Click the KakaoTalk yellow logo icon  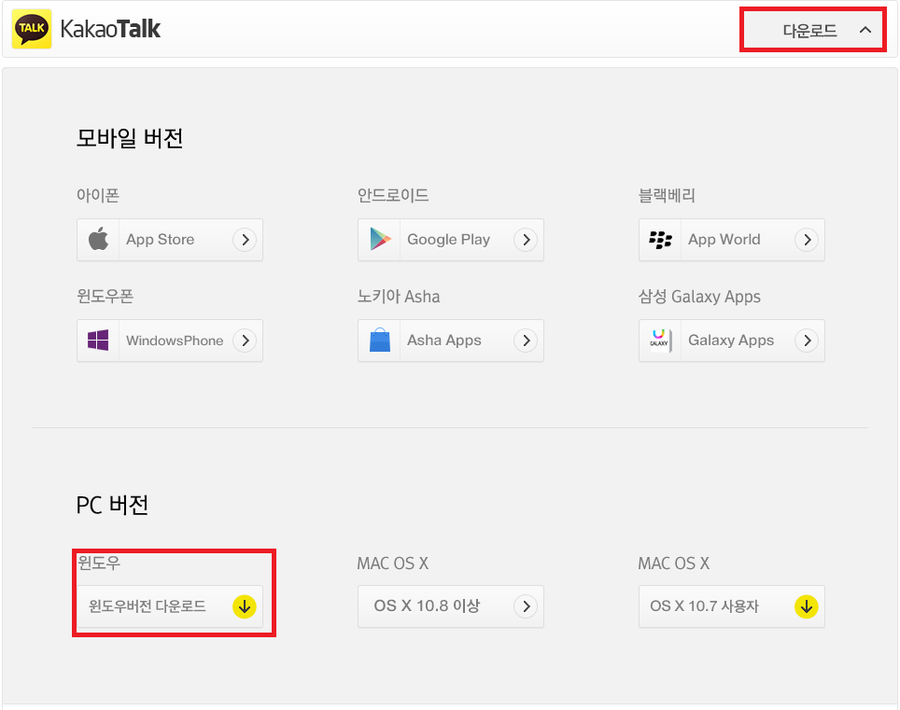(31, 30)
